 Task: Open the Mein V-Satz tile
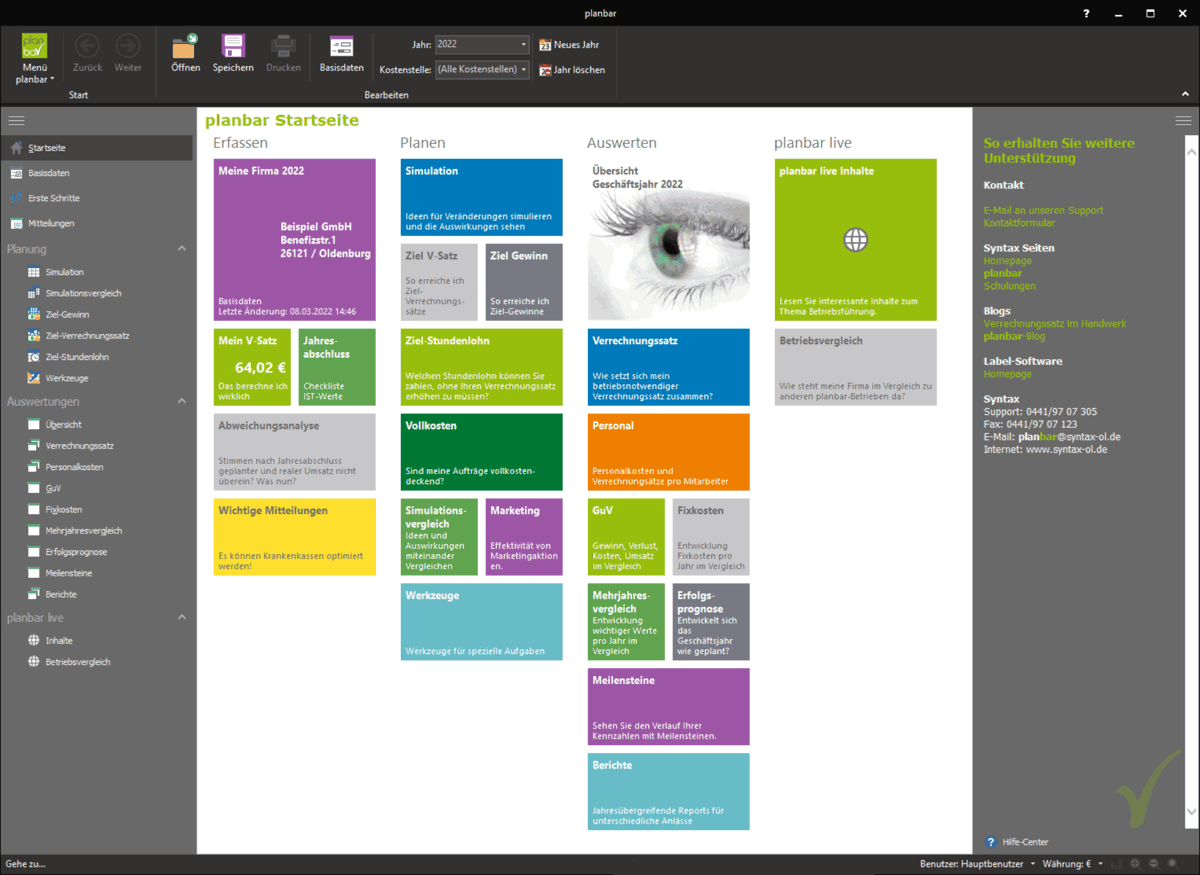pyautogui.click(x=253, y=367)
